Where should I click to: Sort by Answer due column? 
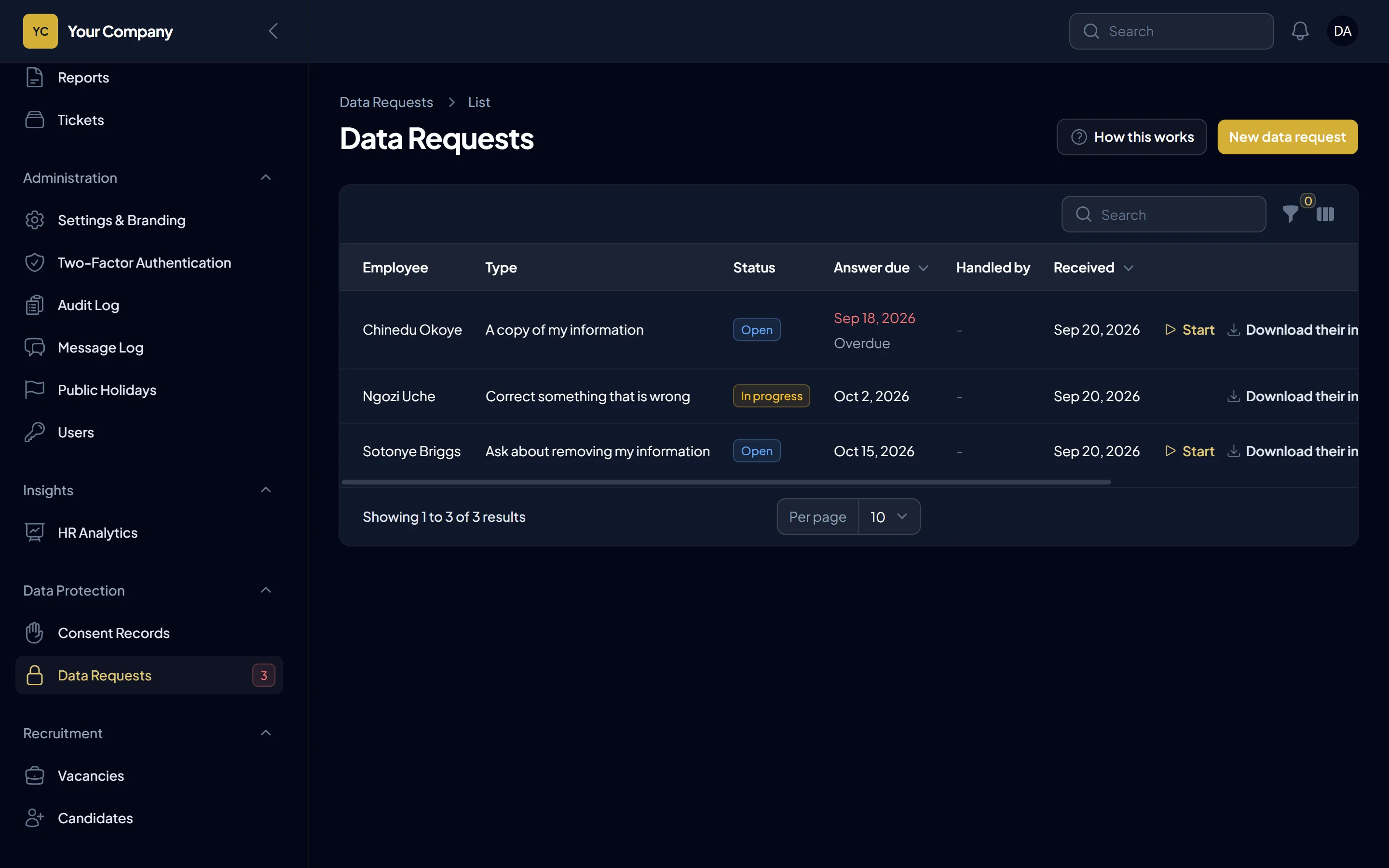pyautogui.click(x=881, y=268)
